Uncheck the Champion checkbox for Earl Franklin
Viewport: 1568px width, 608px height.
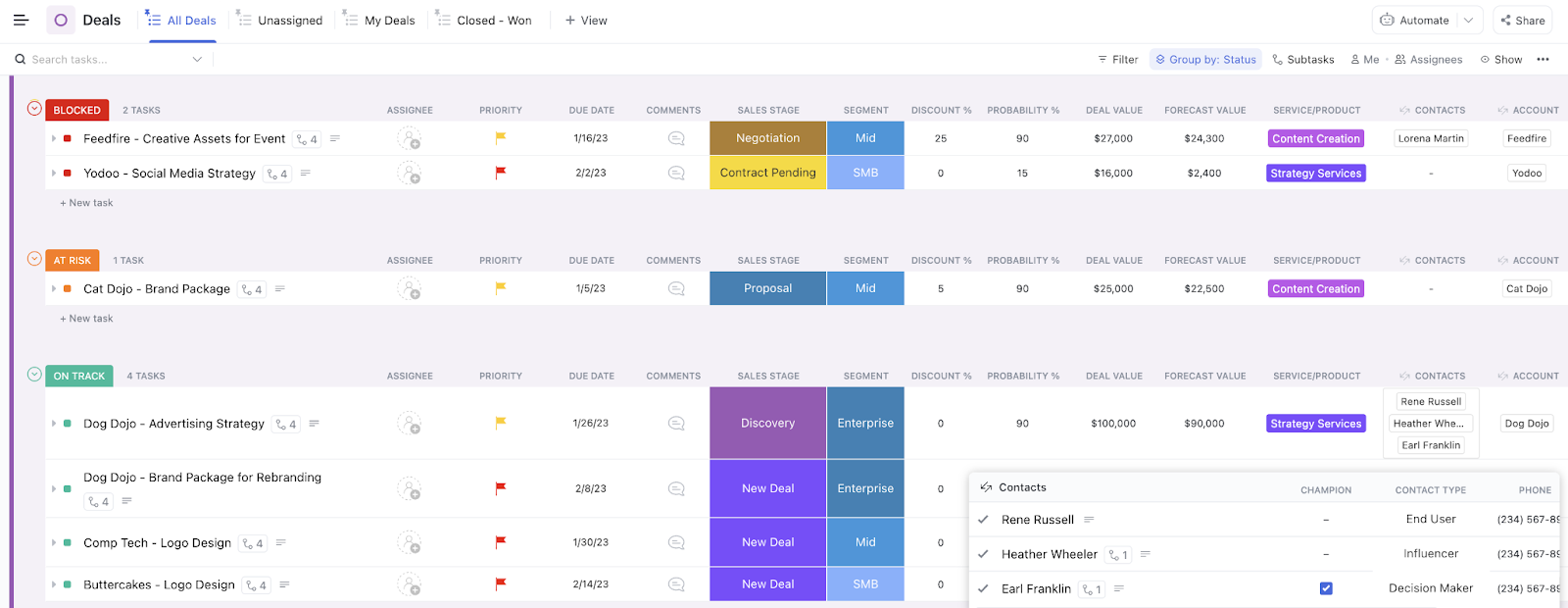pos(1325,588)
